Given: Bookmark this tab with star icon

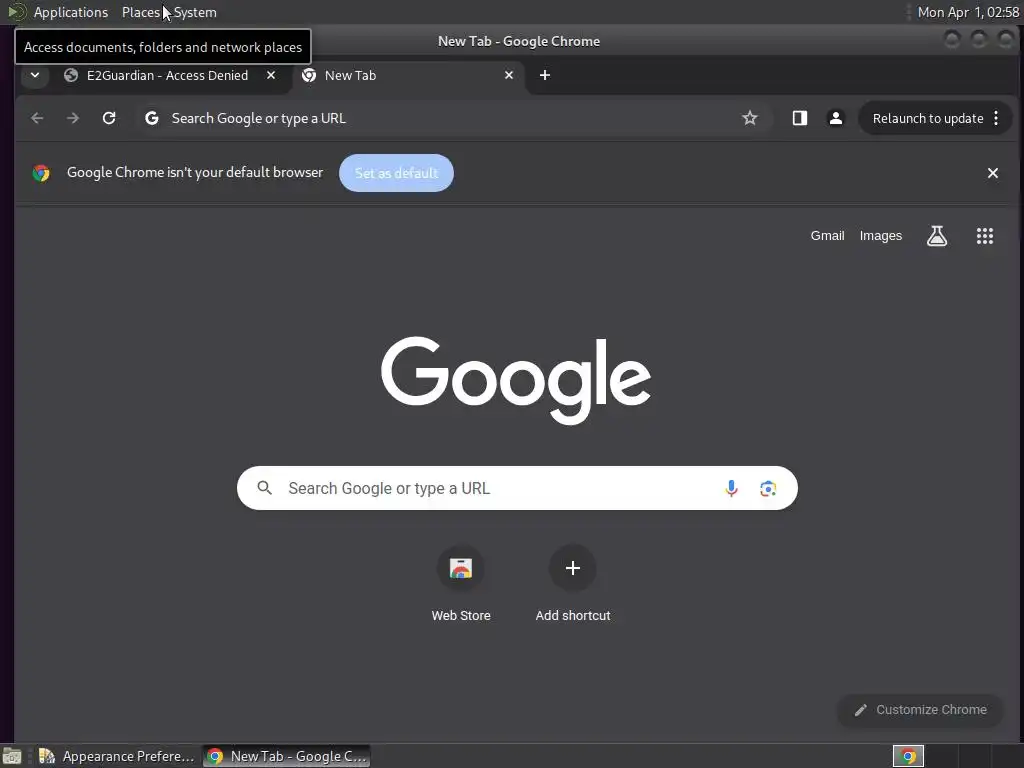Looking at the screenshot, I should tap(750, 118).
